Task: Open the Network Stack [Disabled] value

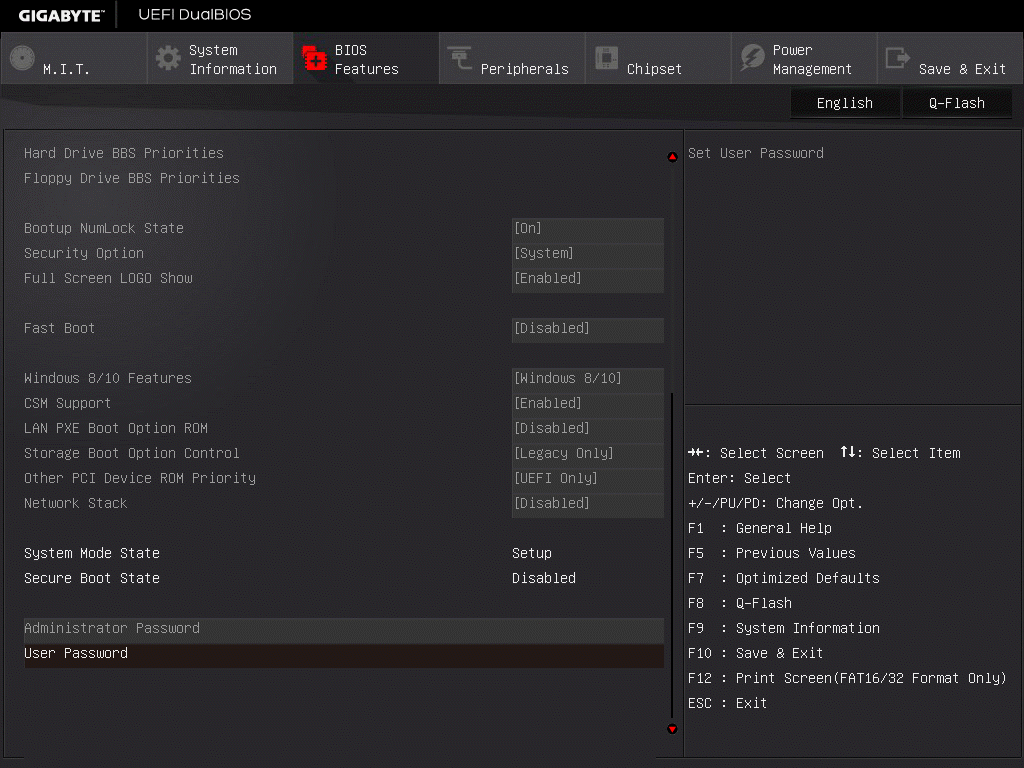Action: click(x=588, y=504)
